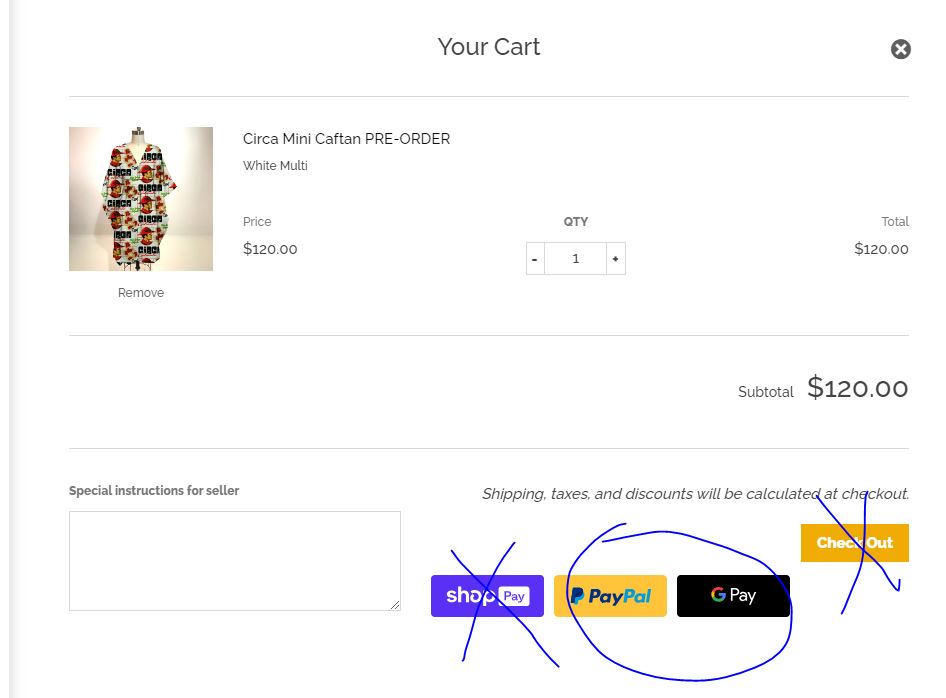
Task: Increase quantity with the plus button
Action: [x=615, y=259]
